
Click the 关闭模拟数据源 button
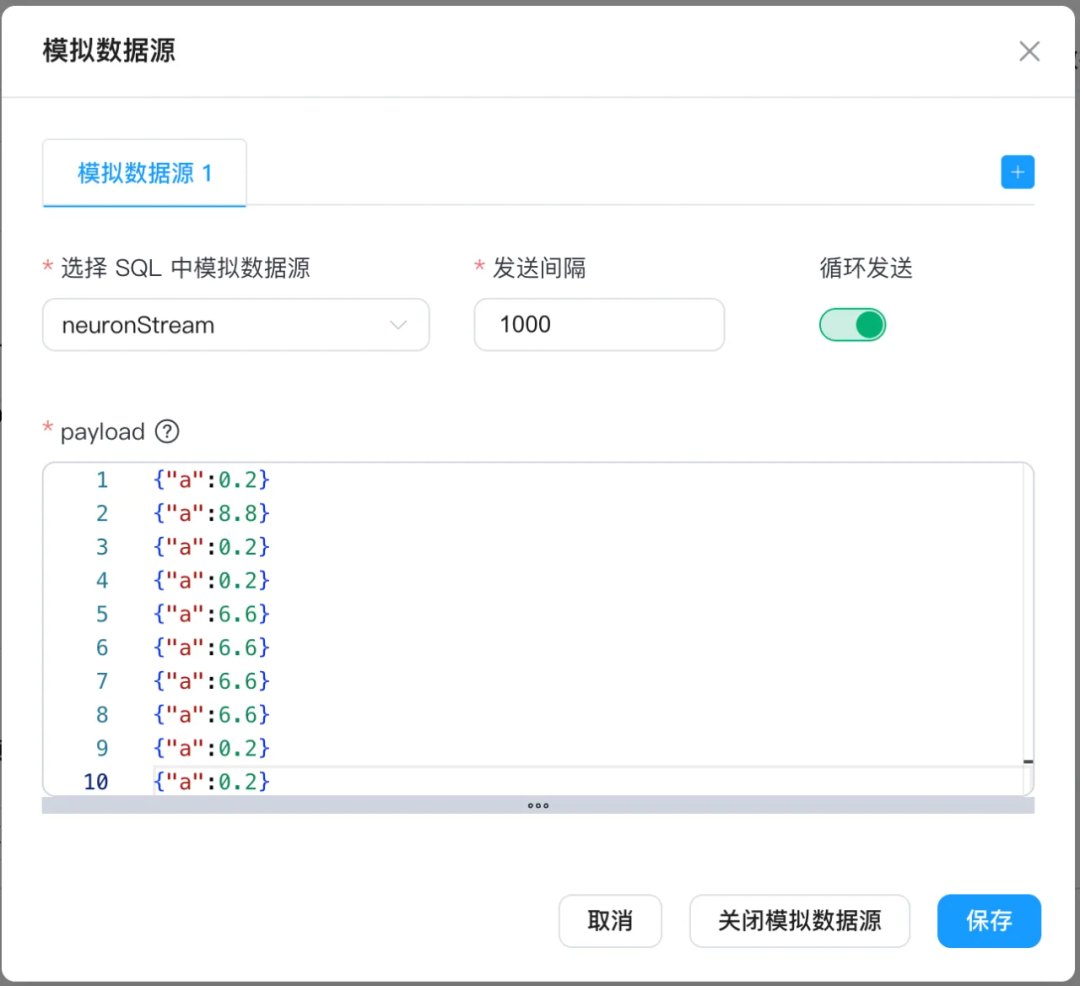point(799,921)
